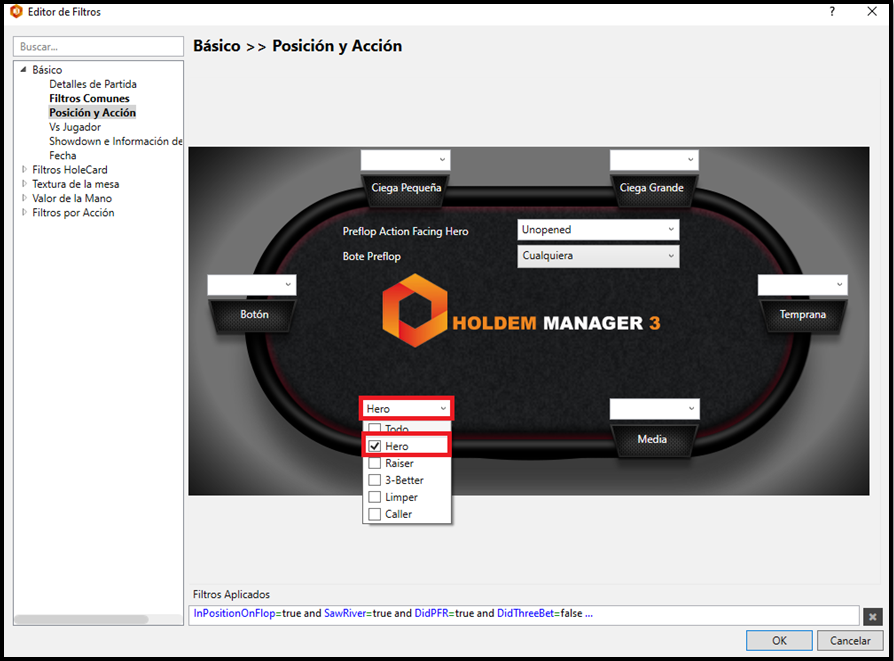Open the Bote Preflop Cualquiera dropdown
The image size is (894, 661).
tap(598, 256)
